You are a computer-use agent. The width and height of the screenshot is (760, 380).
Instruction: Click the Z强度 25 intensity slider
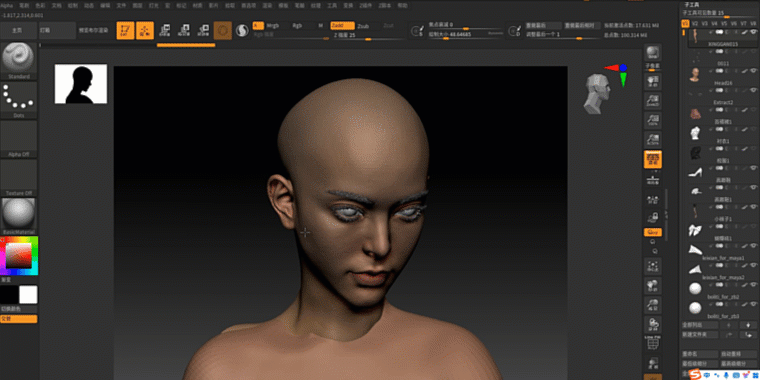(369, 35)
